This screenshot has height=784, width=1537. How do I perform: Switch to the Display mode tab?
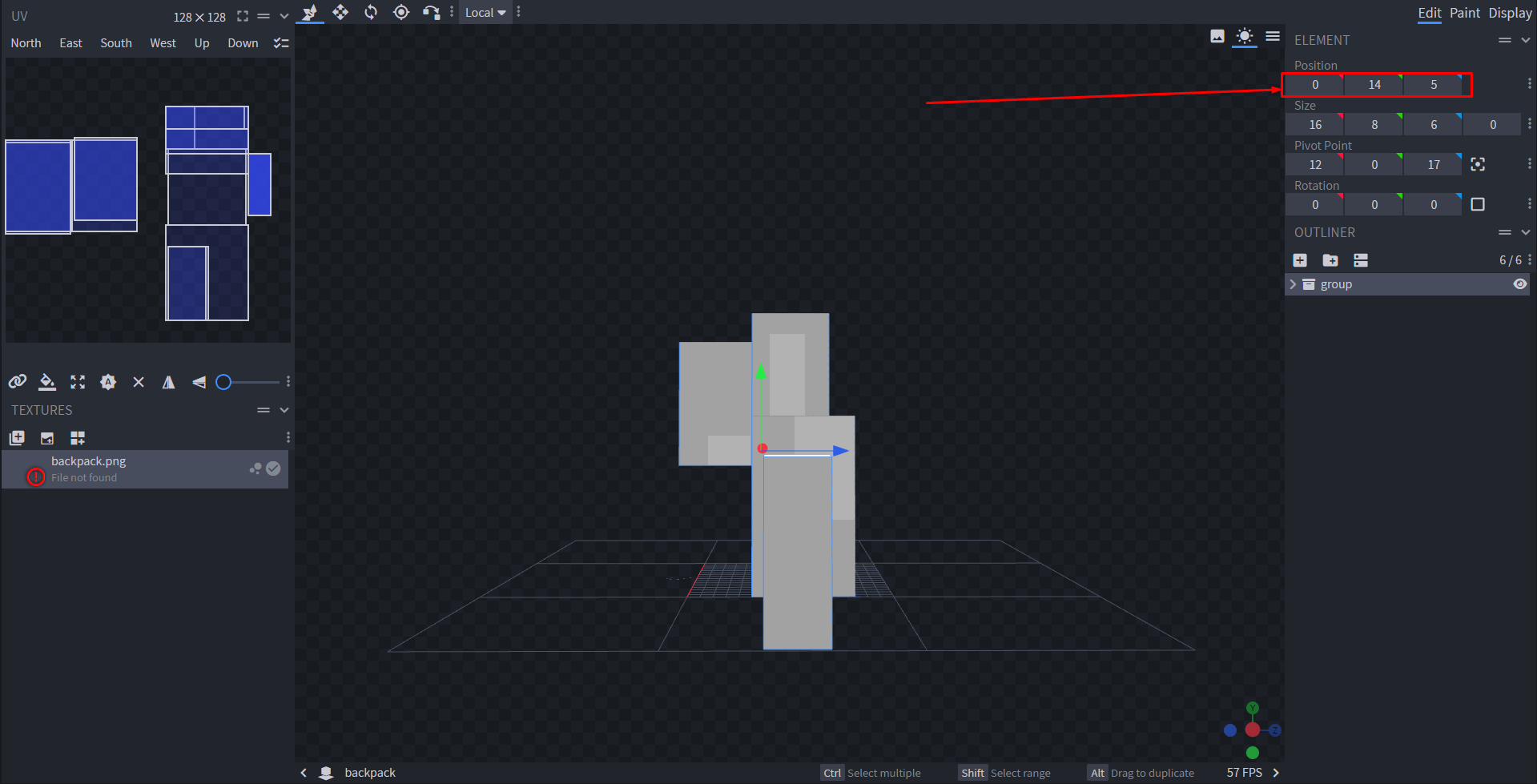[x=1510, y=13]
